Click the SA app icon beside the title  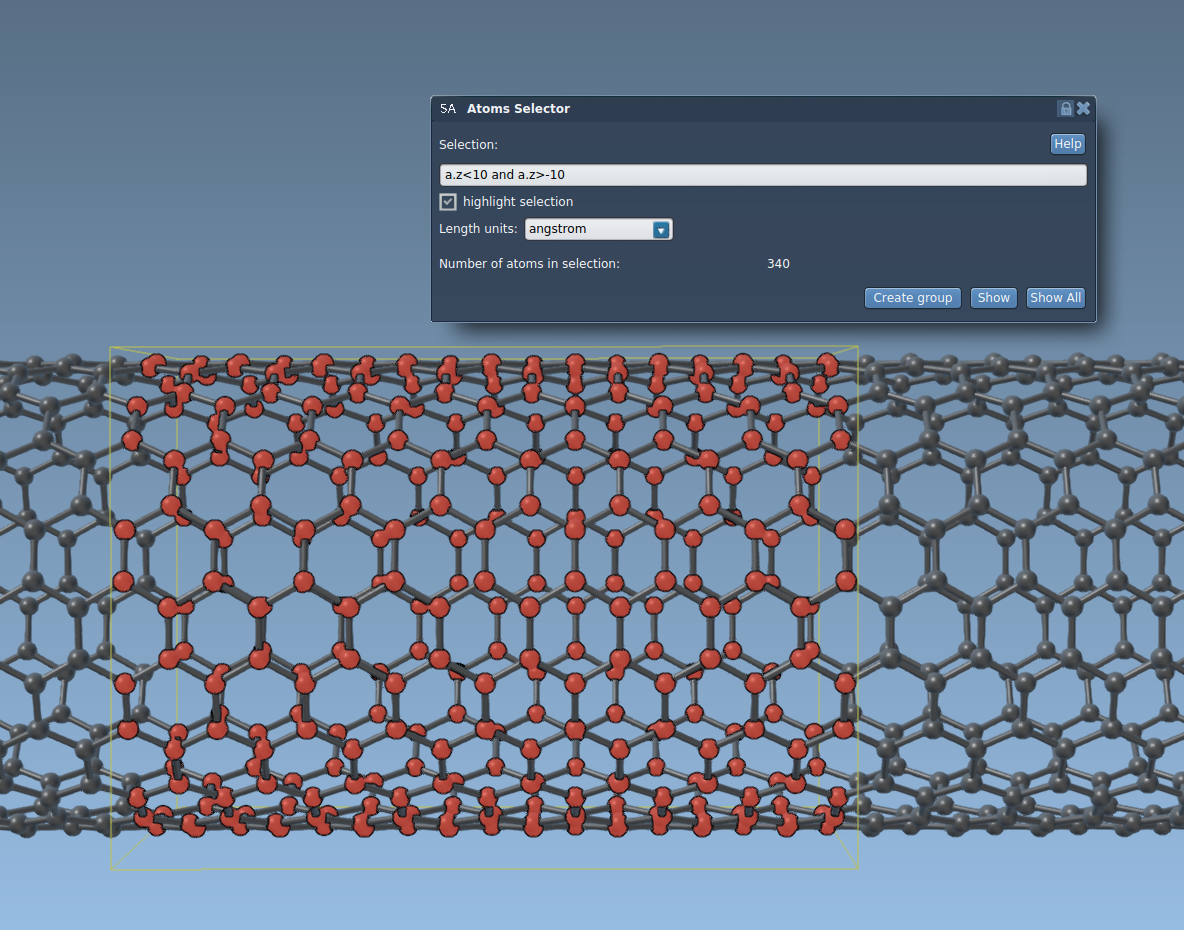(448, 109)
